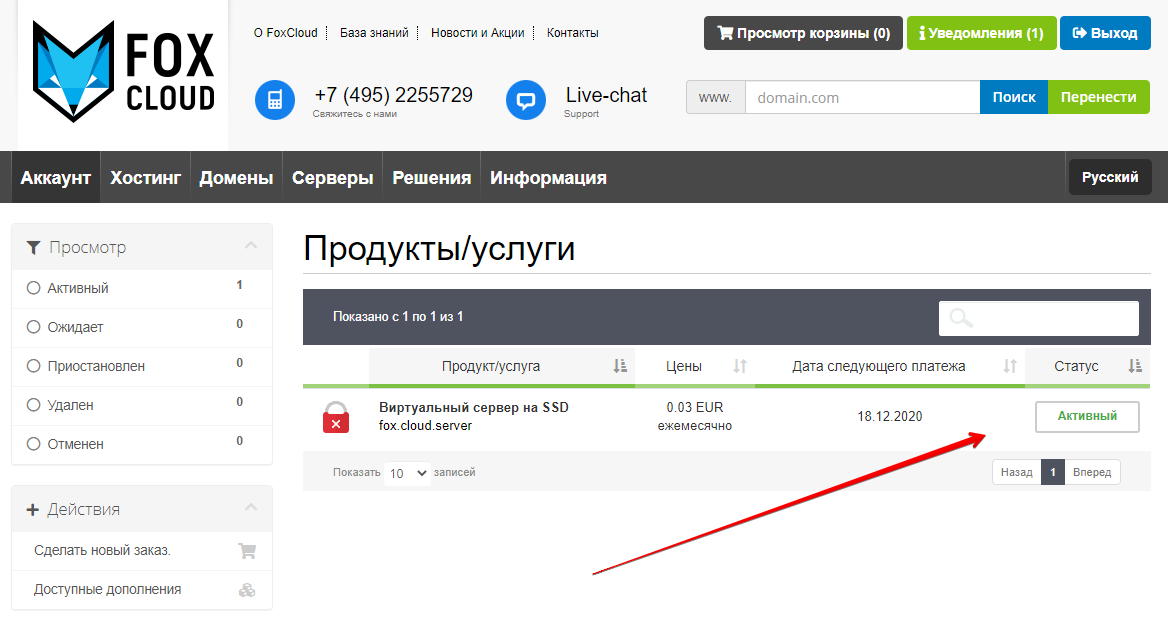Viewport: 1168px width, 631px height.
Task: Click shopping cart icon beside new order
Action: 247,550
